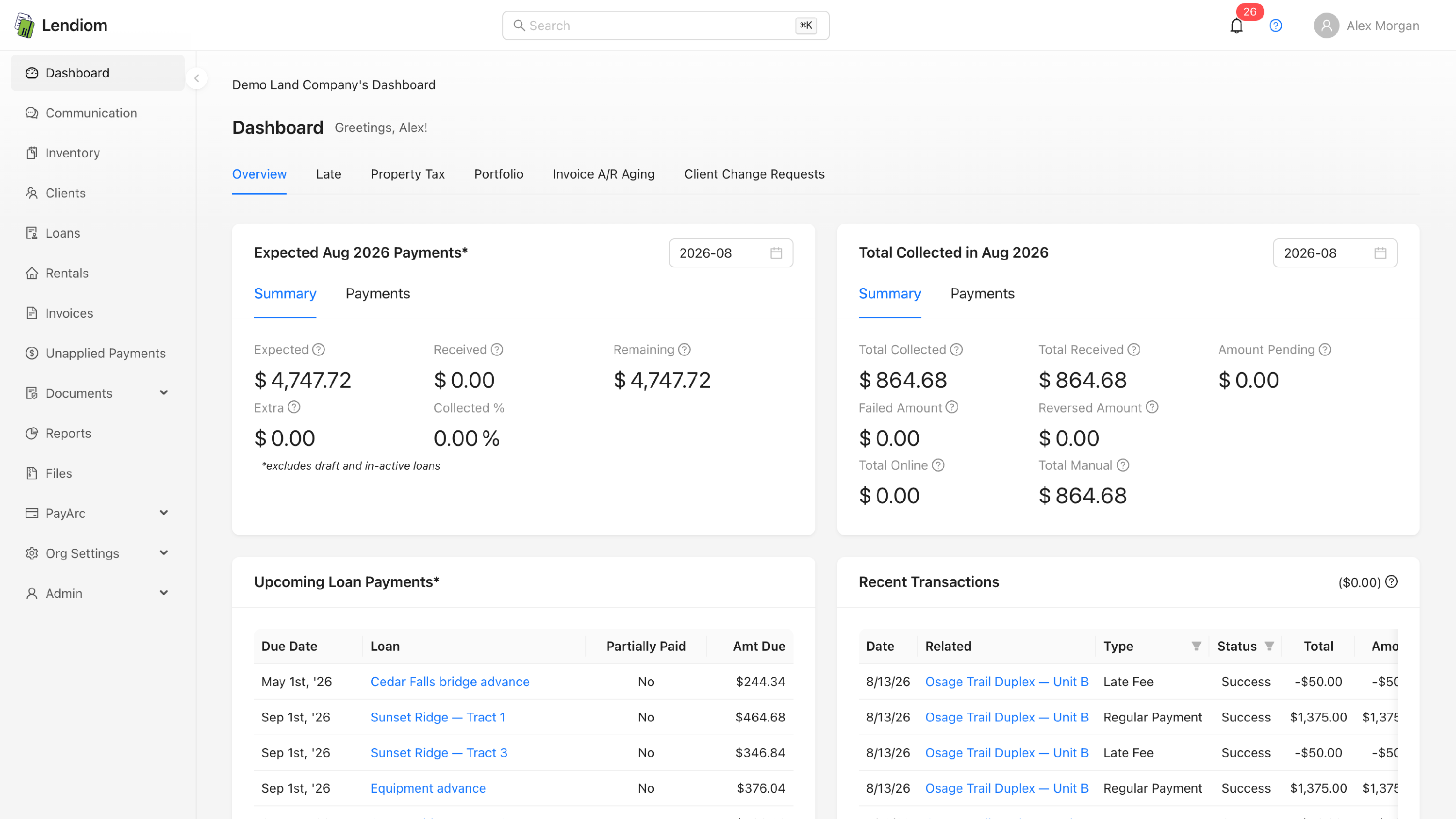Expand the Documents menu
Viewport: 1456px width, 819px height.
pyautogui.click(x=98, y=393)
